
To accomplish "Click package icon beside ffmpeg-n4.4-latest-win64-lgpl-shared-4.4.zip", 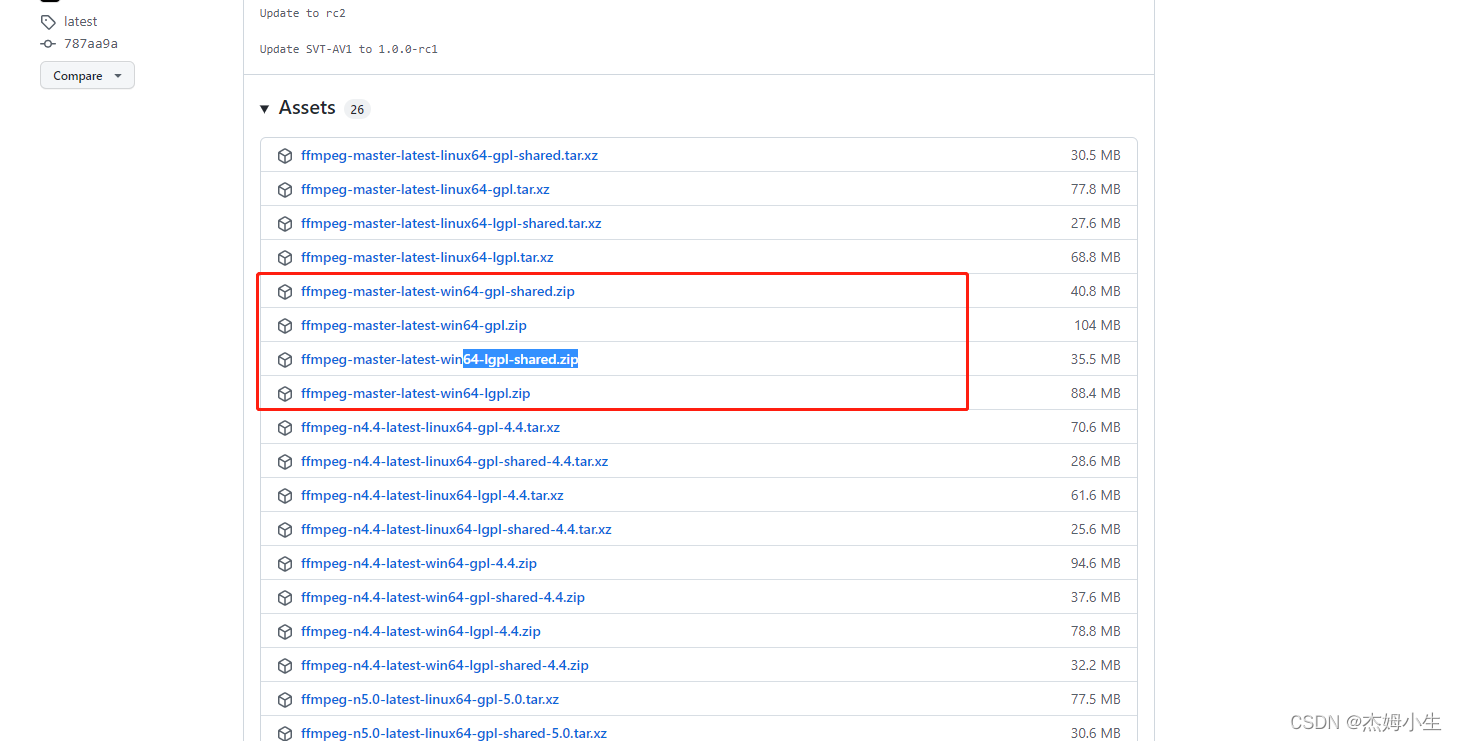I will click(285, 666).
